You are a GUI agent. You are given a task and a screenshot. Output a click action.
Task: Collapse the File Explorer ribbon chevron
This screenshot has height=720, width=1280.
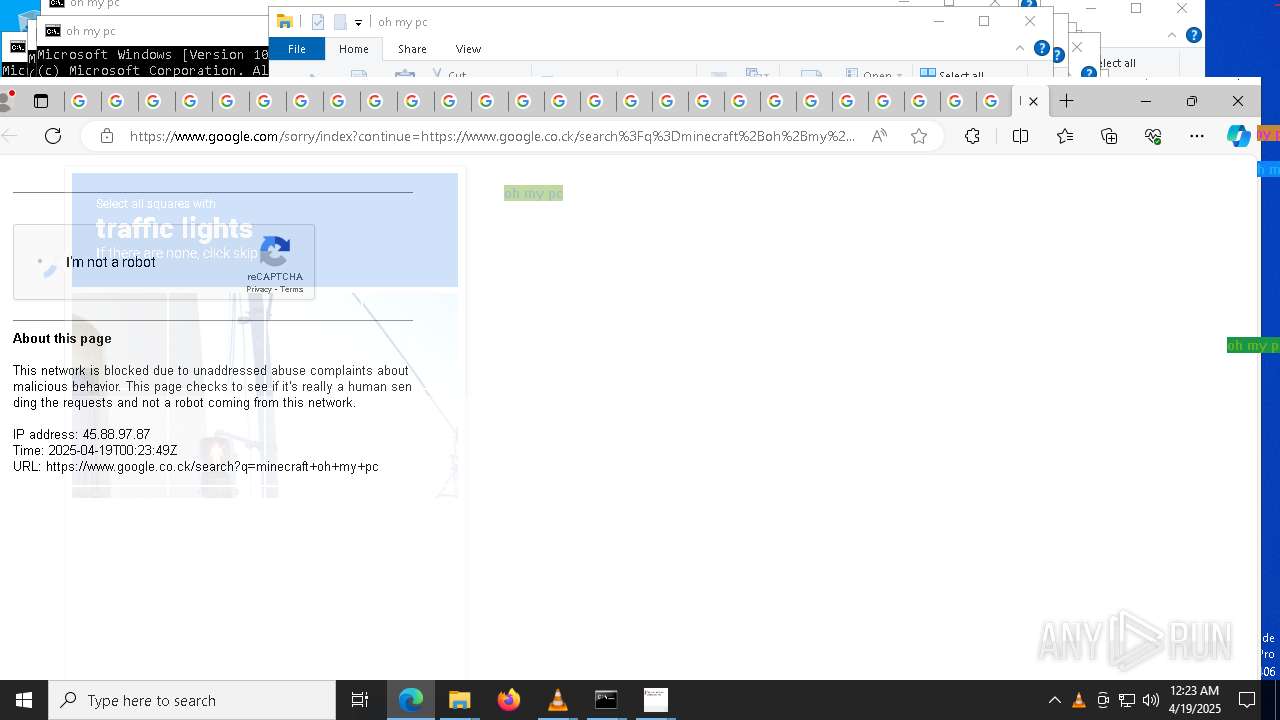1019,48
